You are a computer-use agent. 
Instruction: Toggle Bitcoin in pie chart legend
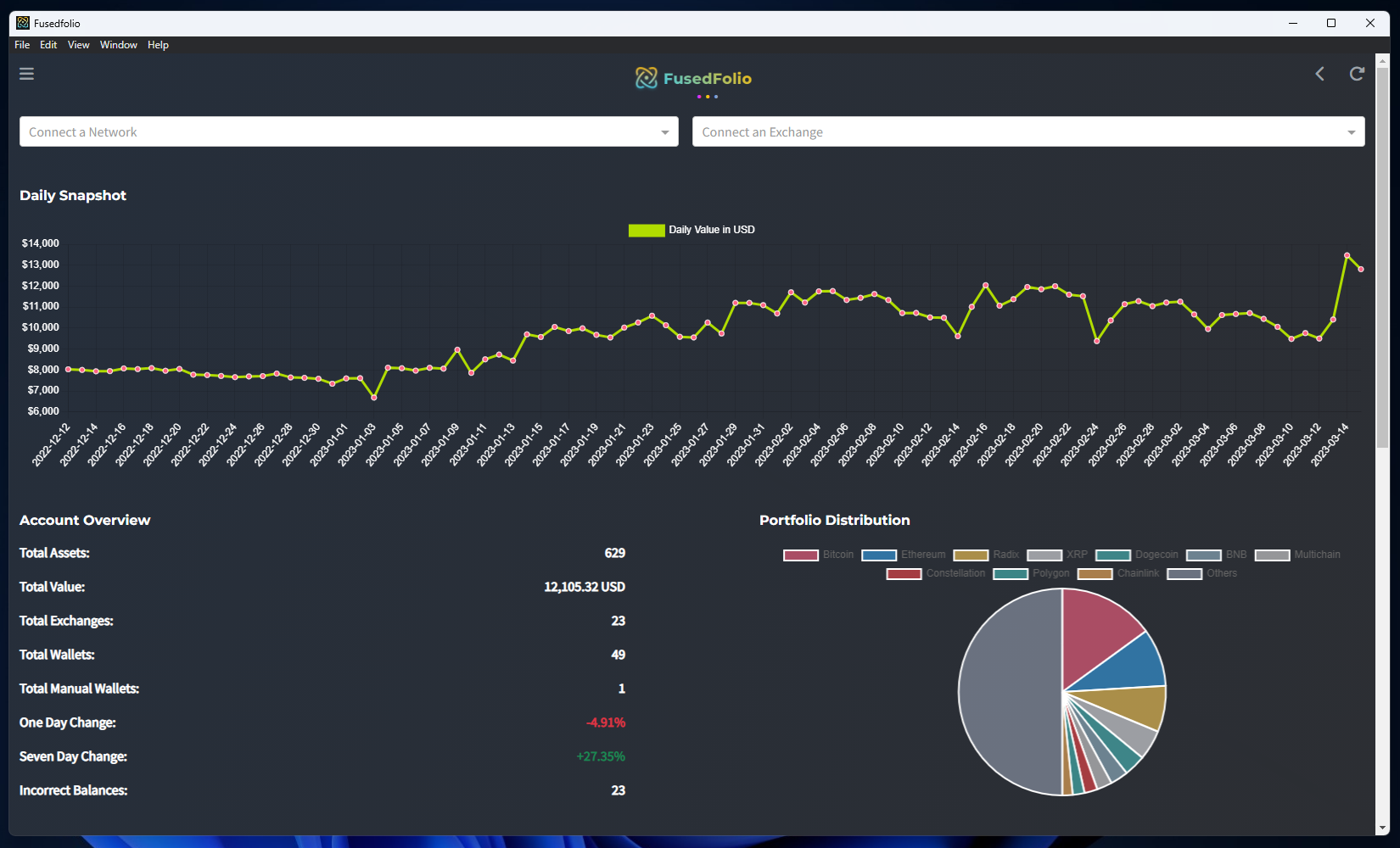click(x=819, y=555)
